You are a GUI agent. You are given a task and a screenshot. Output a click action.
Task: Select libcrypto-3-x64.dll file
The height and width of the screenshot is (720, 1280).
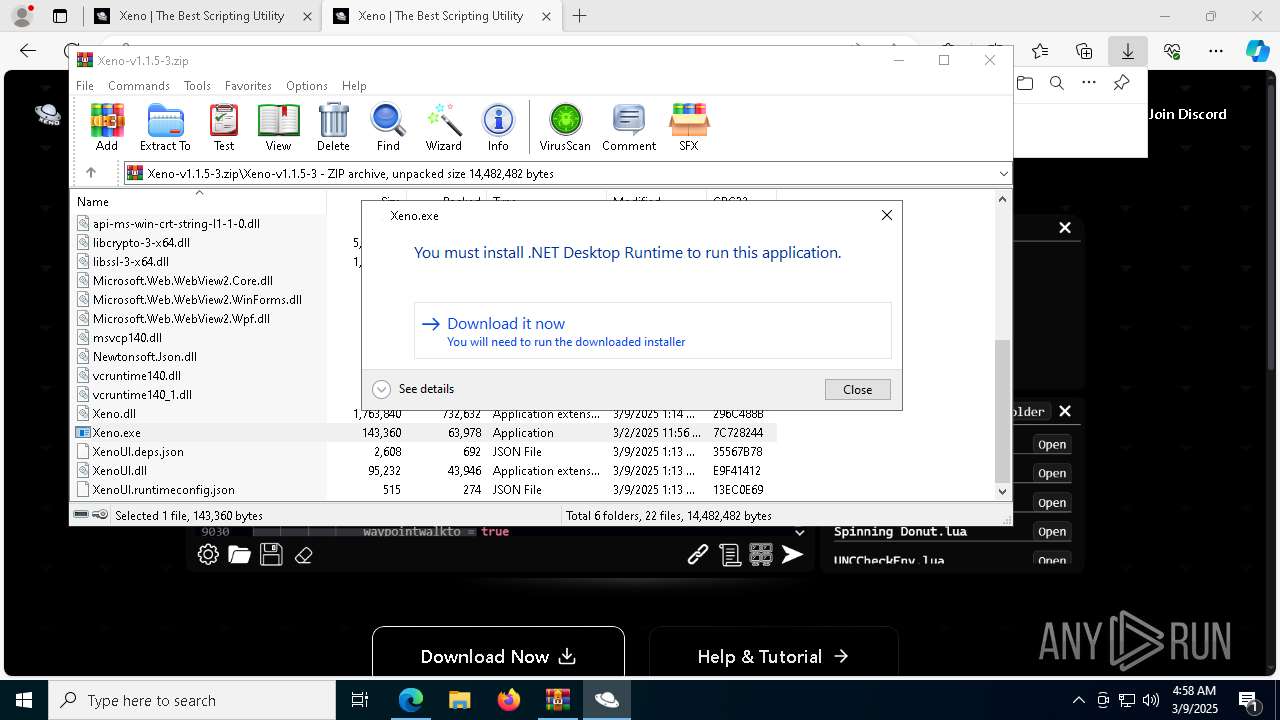tap(141, 243)
